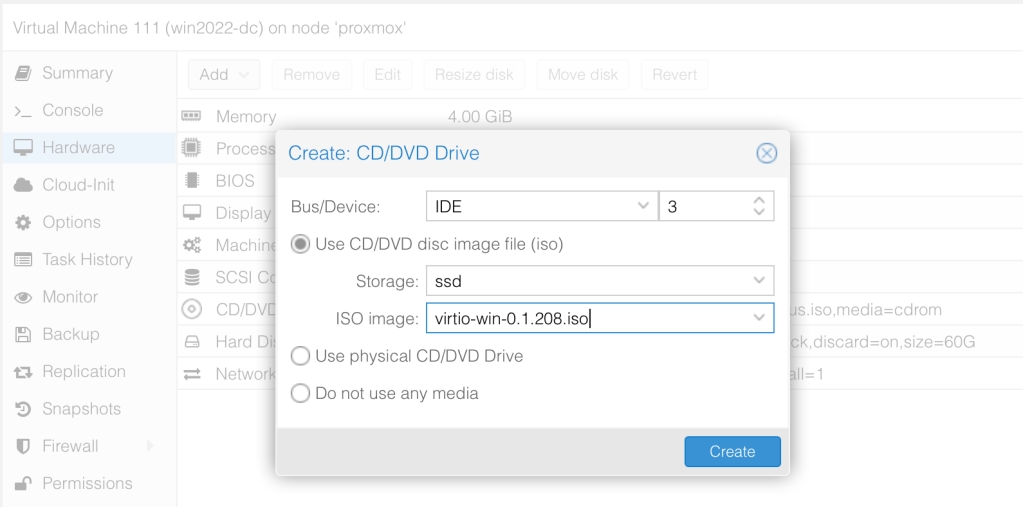This screenshot has height=507, width=1023.
Task: Choose 'Do not use any media' option
Action: [x=300, y=394]
